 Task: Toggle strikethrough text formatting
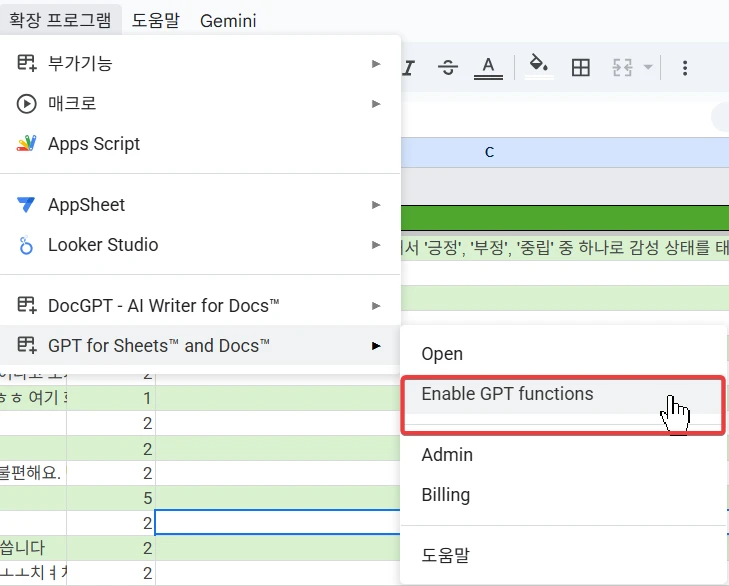[x=448, y=68]
